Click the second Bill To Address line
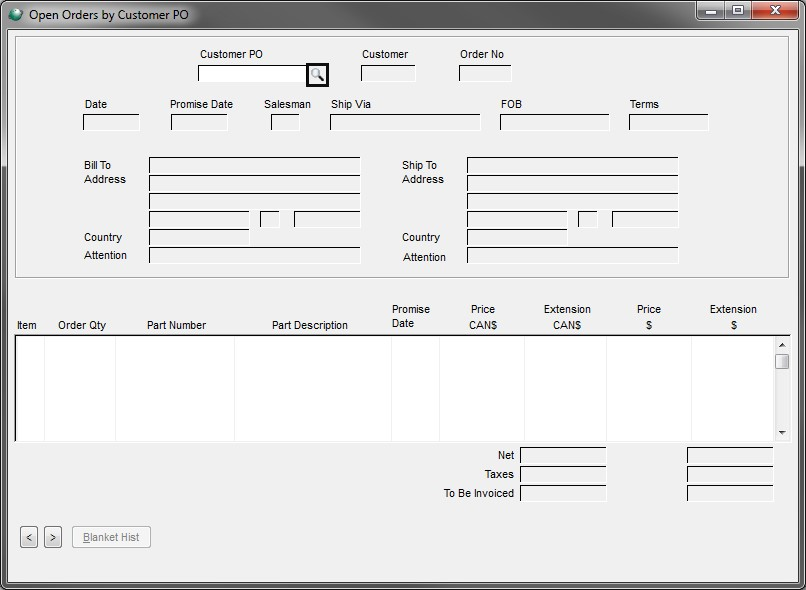The image size is (806, 590). pos(255,184)
